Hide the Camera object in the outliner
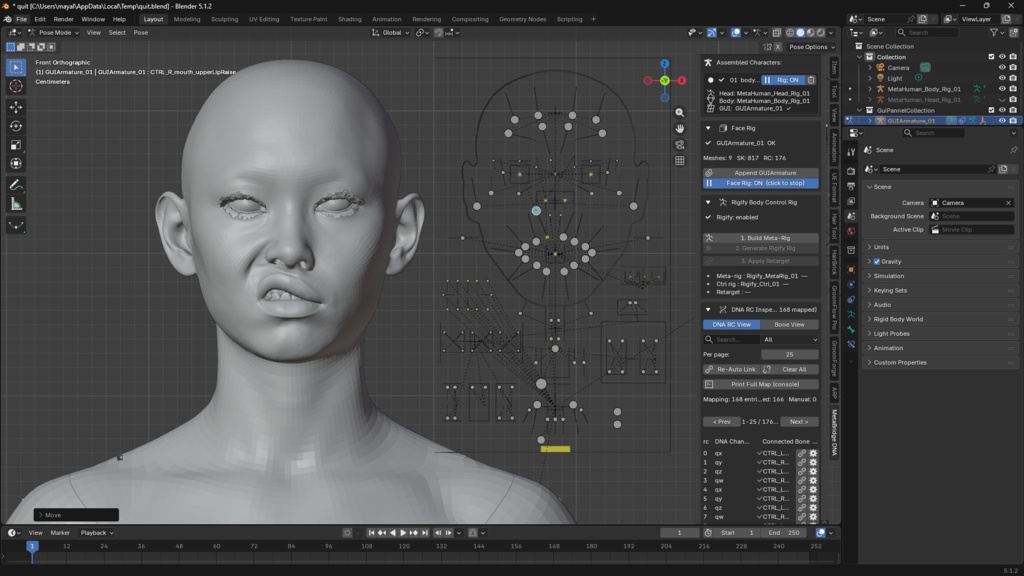Viewport: 1024px width, 576px height. coord(1002,67)
